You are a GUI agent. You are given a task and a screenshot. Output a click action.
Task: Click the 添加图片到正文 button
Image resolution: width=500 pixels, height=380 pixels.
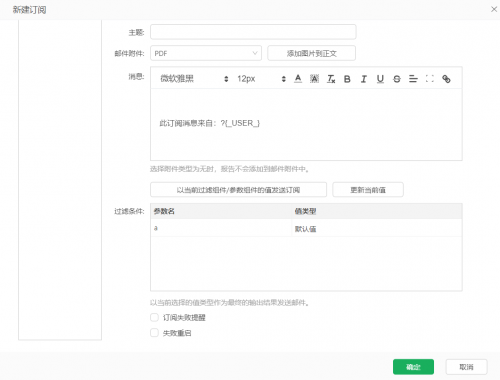pos(311,53)
